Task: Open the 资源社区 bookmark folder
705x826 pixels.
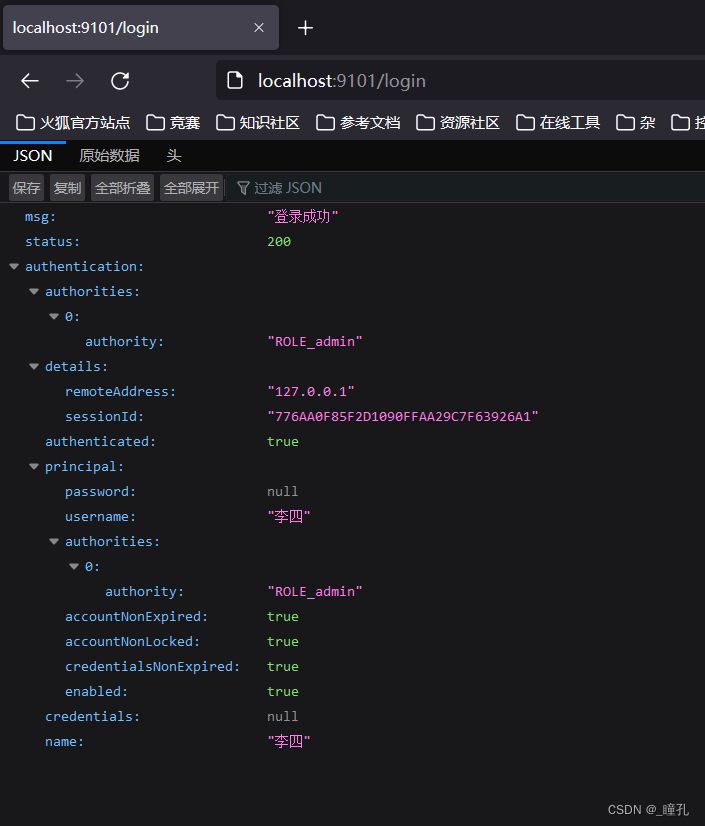Action: [x=458, y=123]
